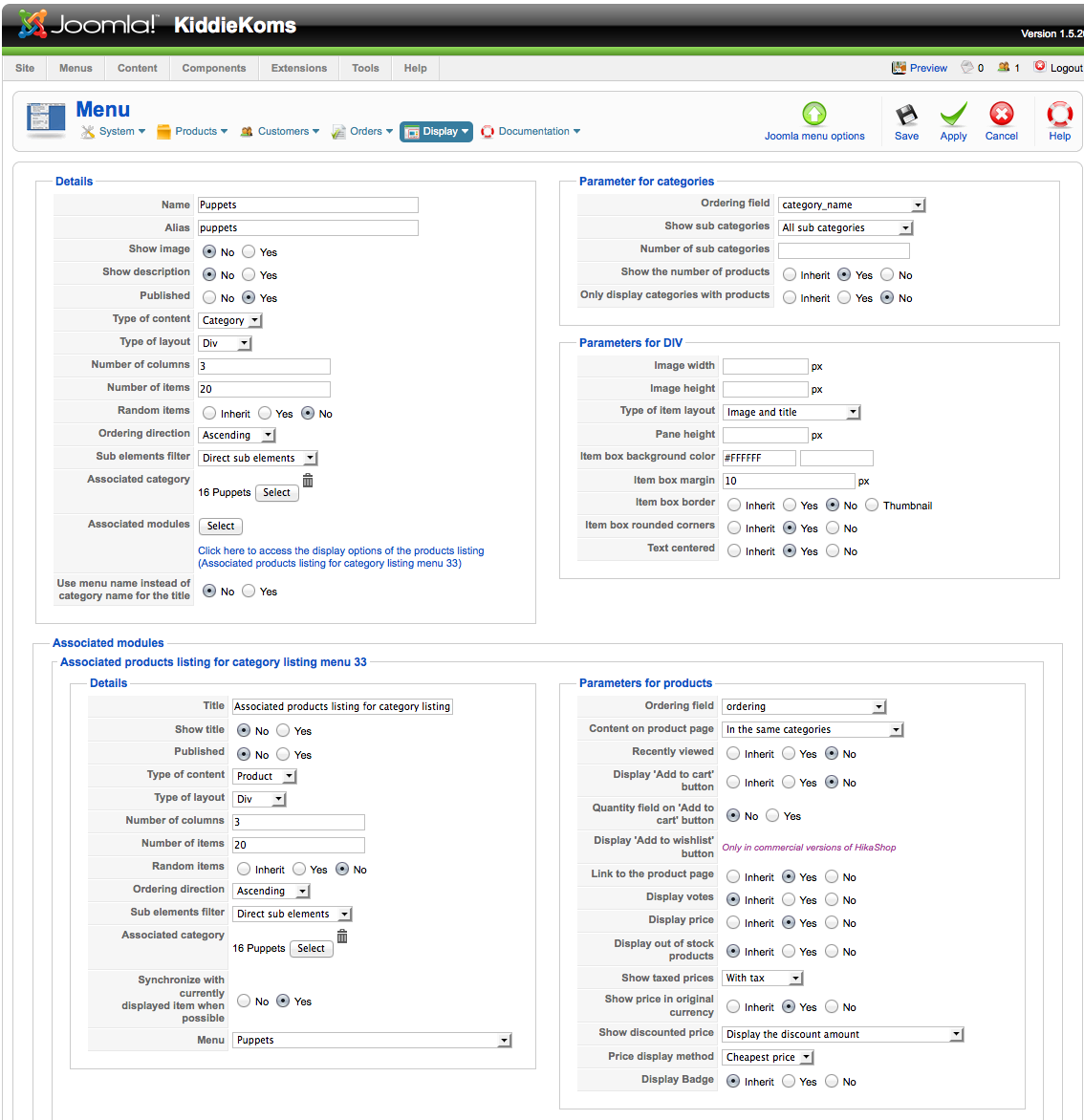Delete upper Details associated category with trash icon
Screen dimensions: 1084x1120
(307, 481)
